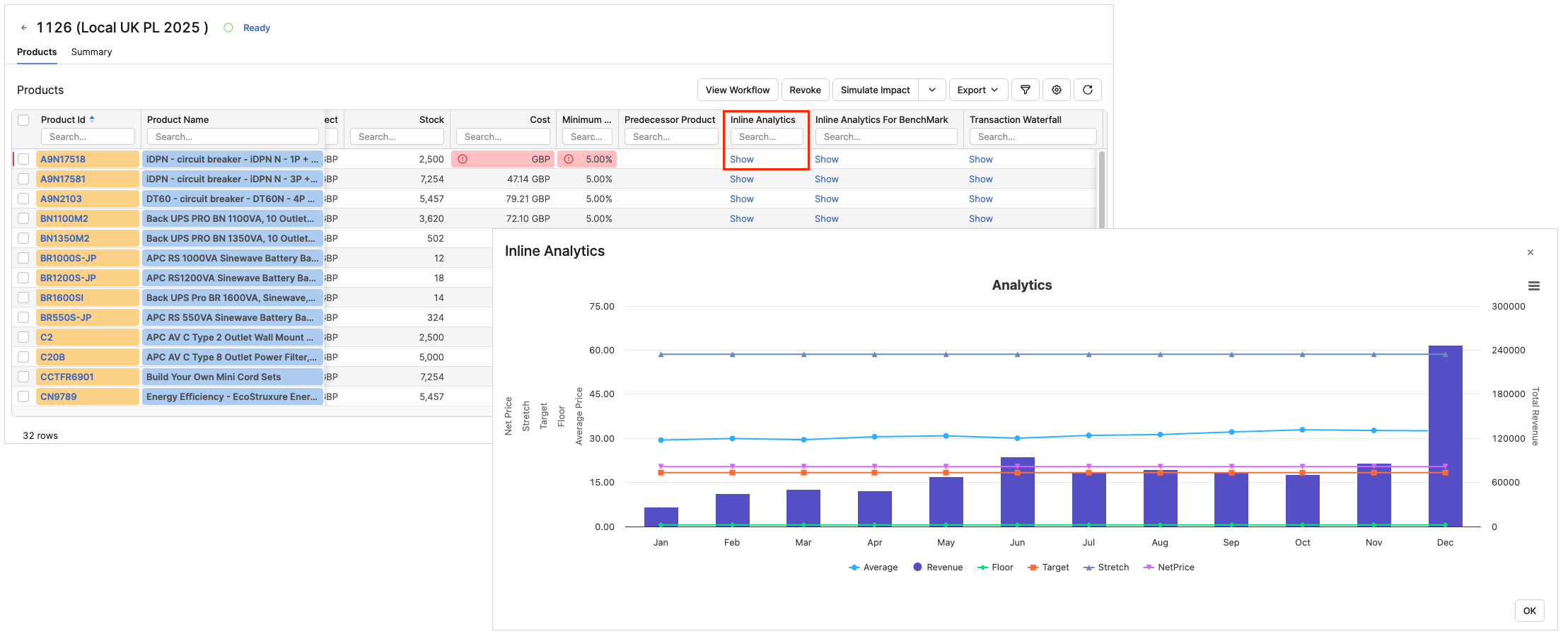Image resolution: width=1568 pixels, height=641 pixels.
Task: Expand the Simulate Impact dropdown arrow
Action: coord(932,90)
